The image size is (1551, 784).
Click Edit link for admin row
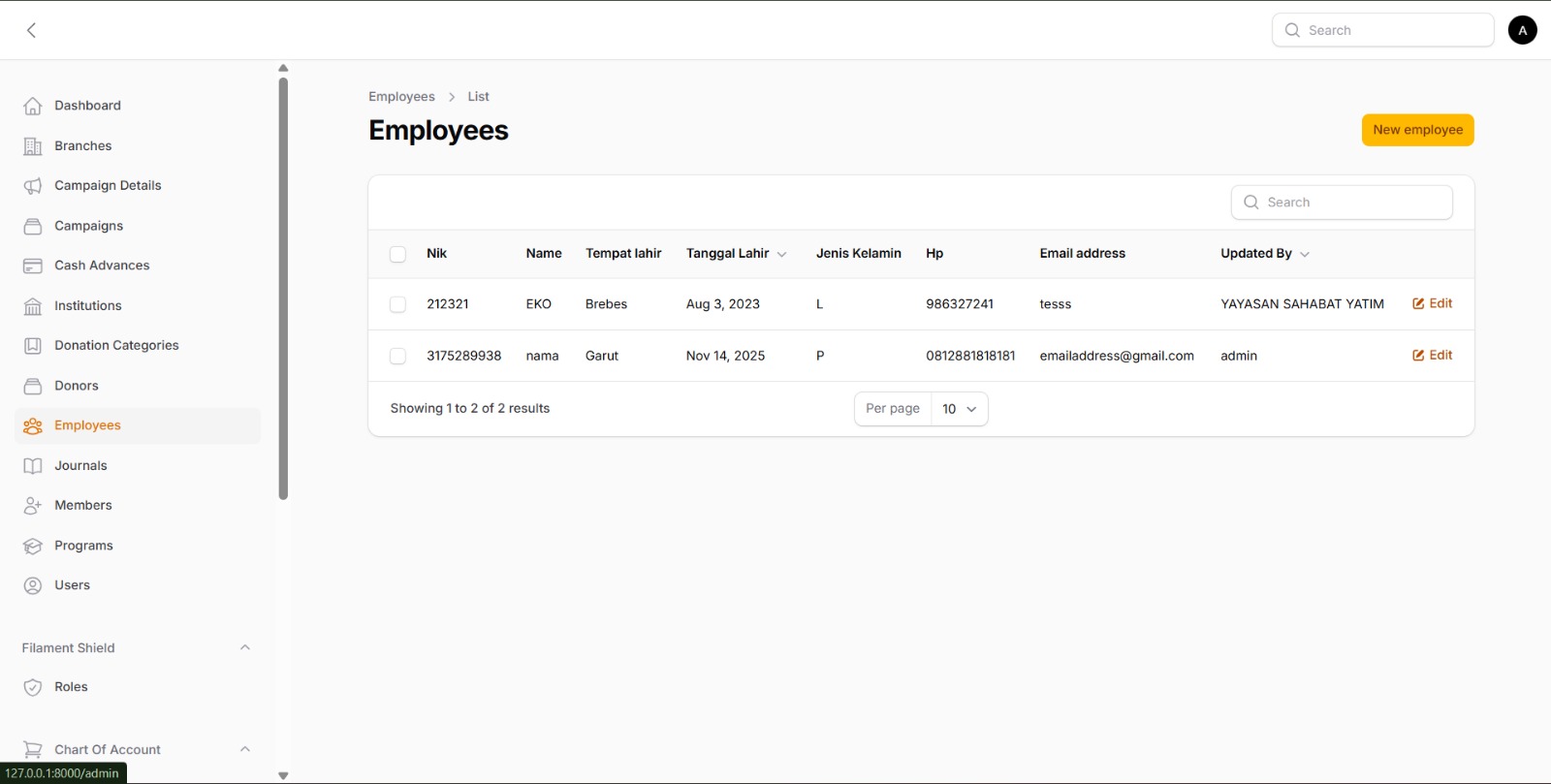1432,356
